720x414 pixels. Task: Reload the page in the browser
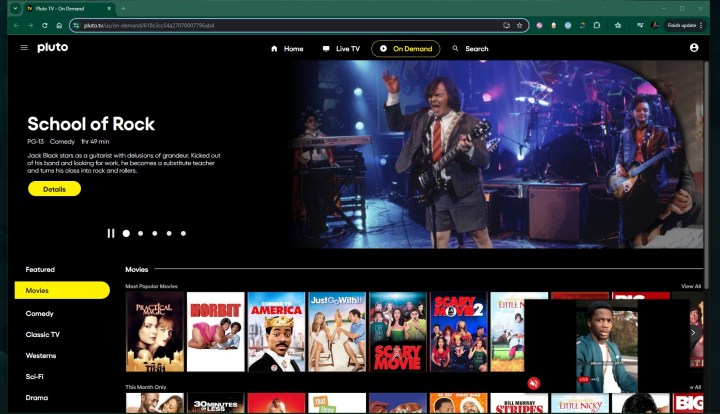click(45, 25)
